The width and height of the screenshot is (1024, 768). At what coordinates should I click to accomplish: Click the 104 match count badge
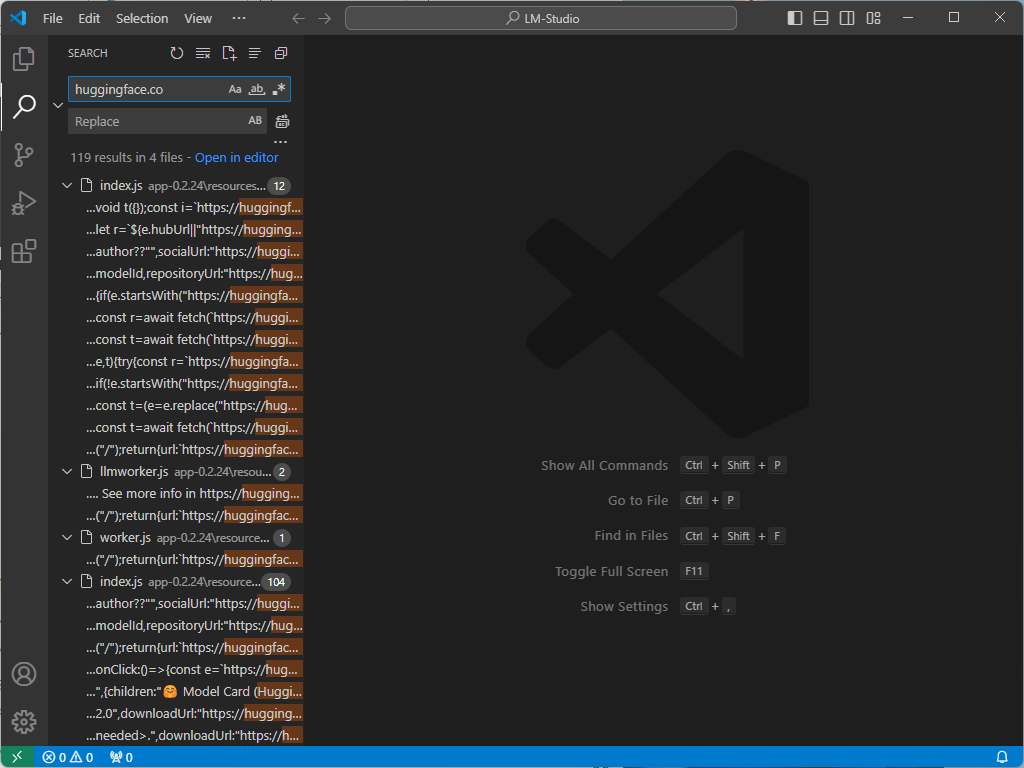click(x=276, y=582)
